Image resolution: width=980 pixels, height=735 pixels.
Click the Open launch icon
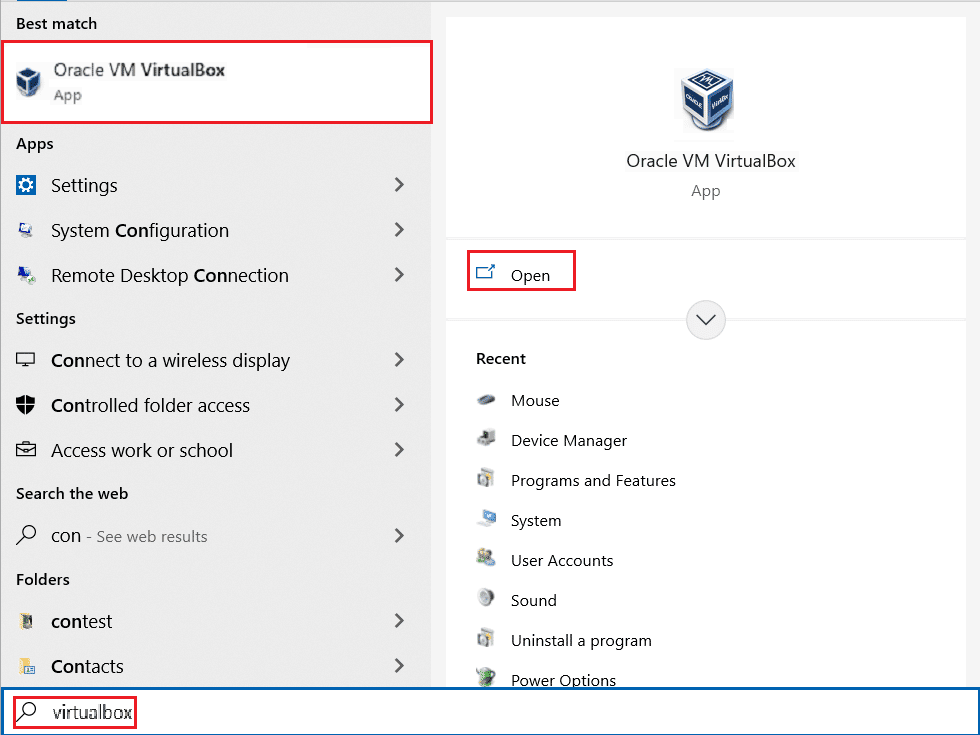pyautogui.click(x=486, y=272)
